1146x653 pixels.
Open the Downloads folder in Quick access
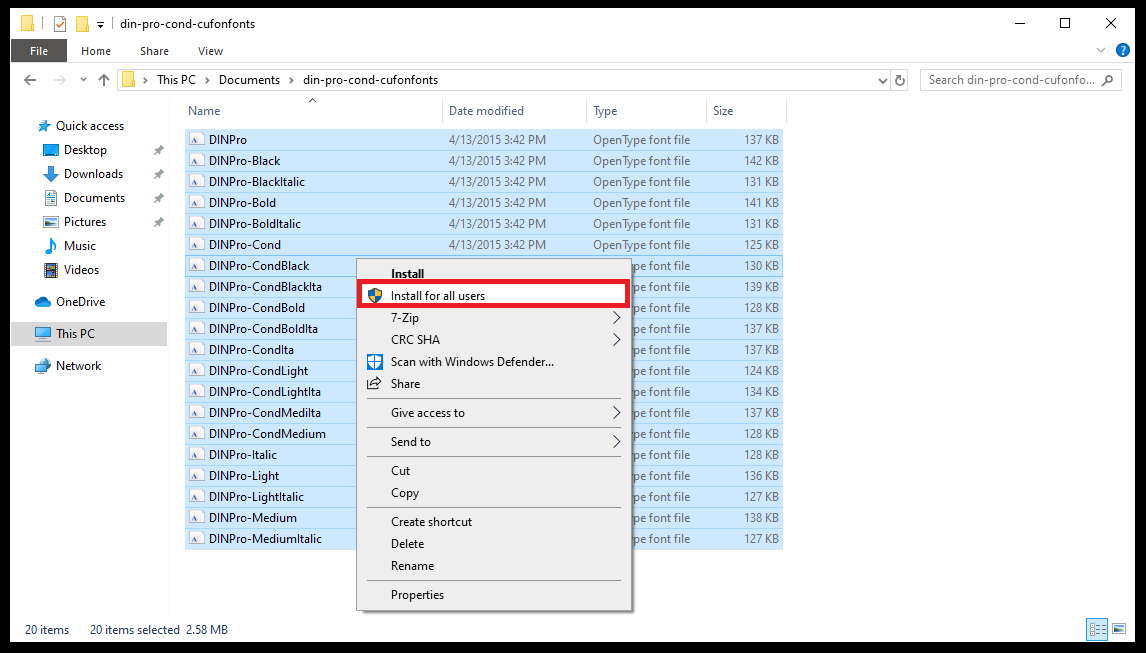click(93, 174)
